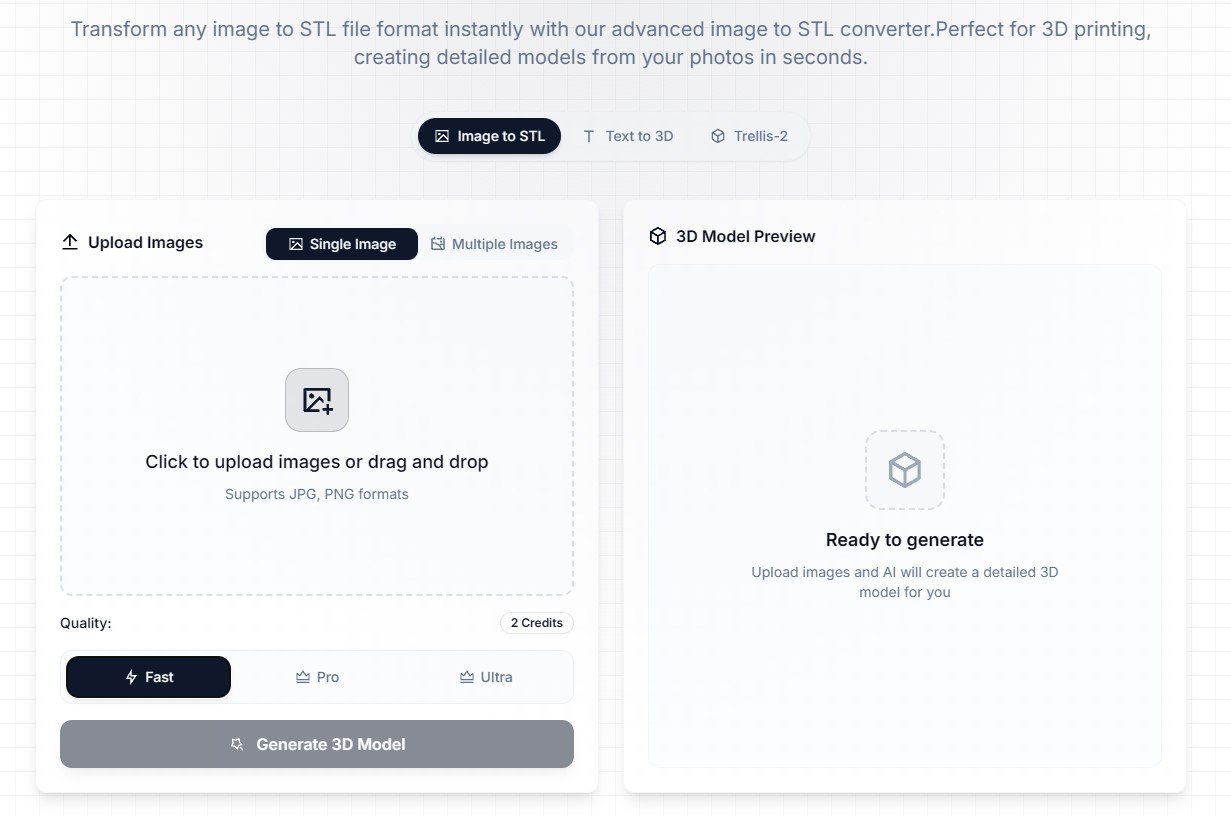Switch to Single Image upload mode
The image size is (1231, 816).
341,244
